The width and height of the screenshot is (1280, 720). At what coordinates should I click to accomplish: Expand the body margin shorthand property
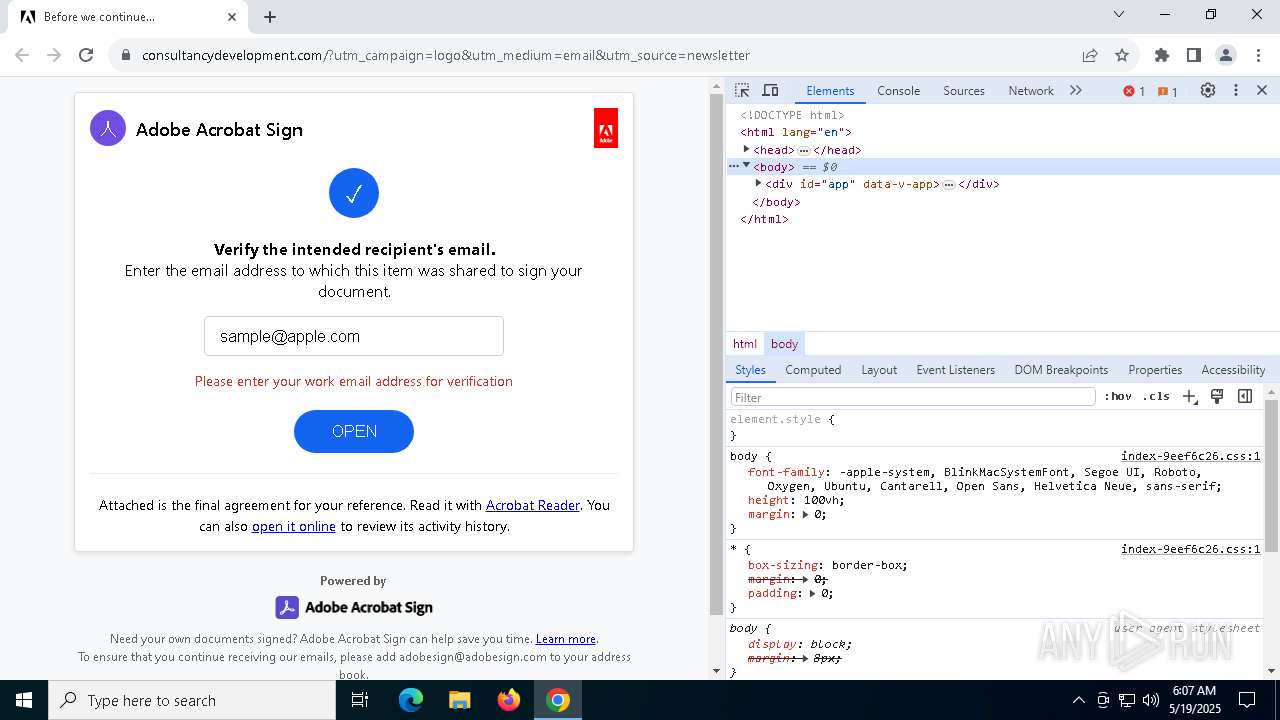click(x=805, y=514)
